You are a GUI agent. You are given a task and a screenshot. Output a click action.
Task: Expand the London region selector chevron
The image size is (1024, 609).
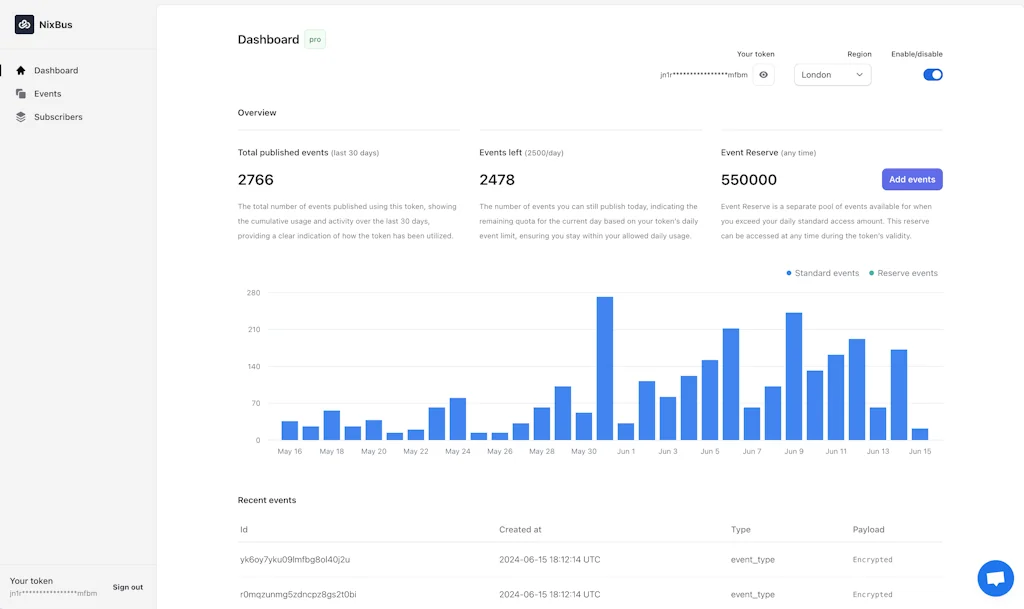860,74
